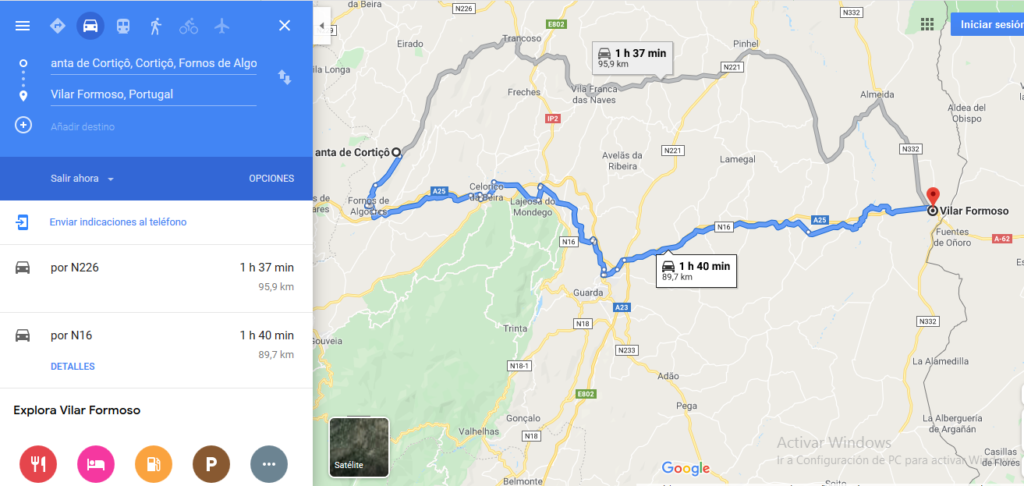Expand the Salir ahora dropdown
1024x486 pixels.
click(x=82, y=179)
